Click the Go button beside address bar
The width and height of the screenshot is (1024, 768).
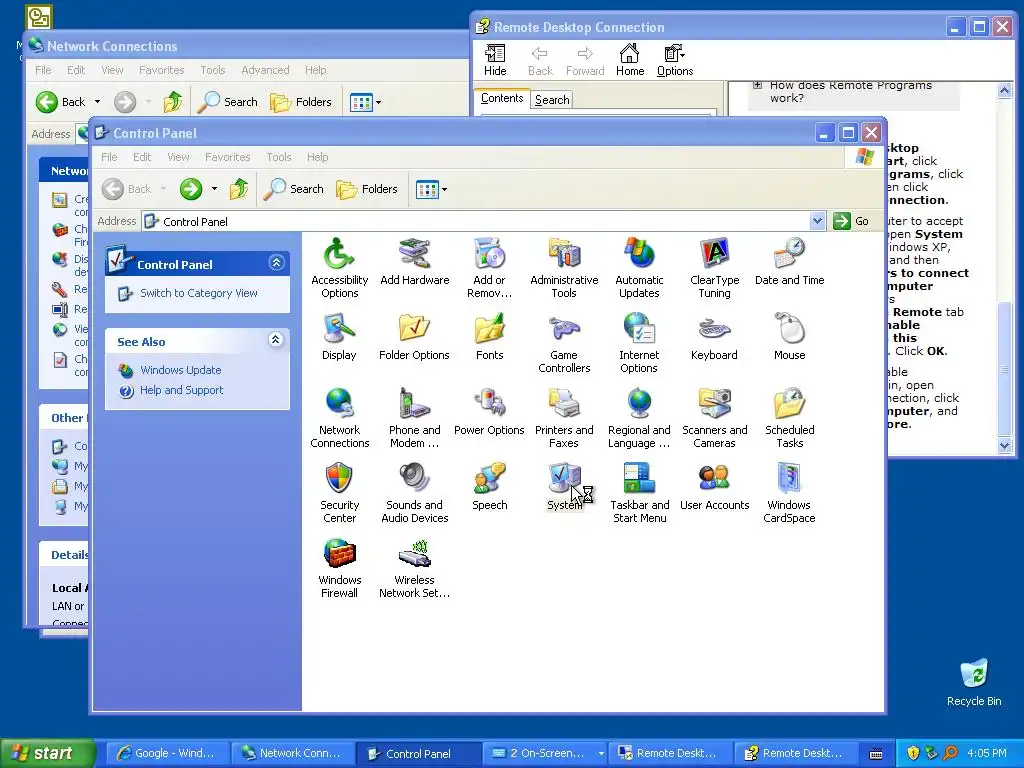click(x=851, y=221)
